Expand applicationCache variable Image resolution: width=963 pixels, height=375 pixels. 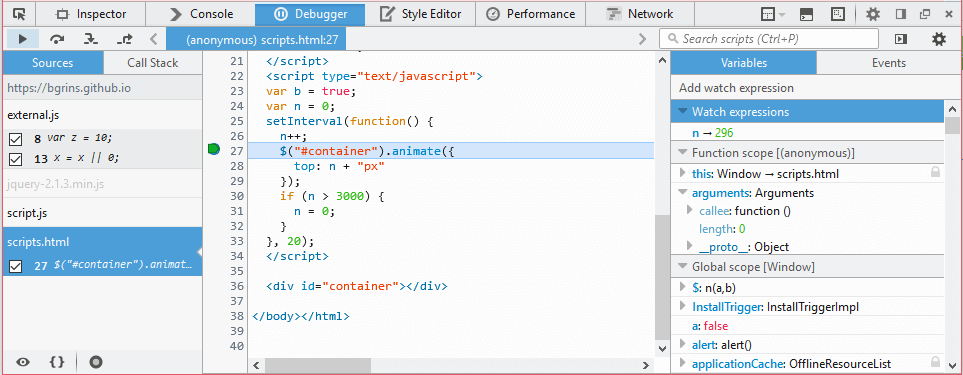click(x=682, y=363)
